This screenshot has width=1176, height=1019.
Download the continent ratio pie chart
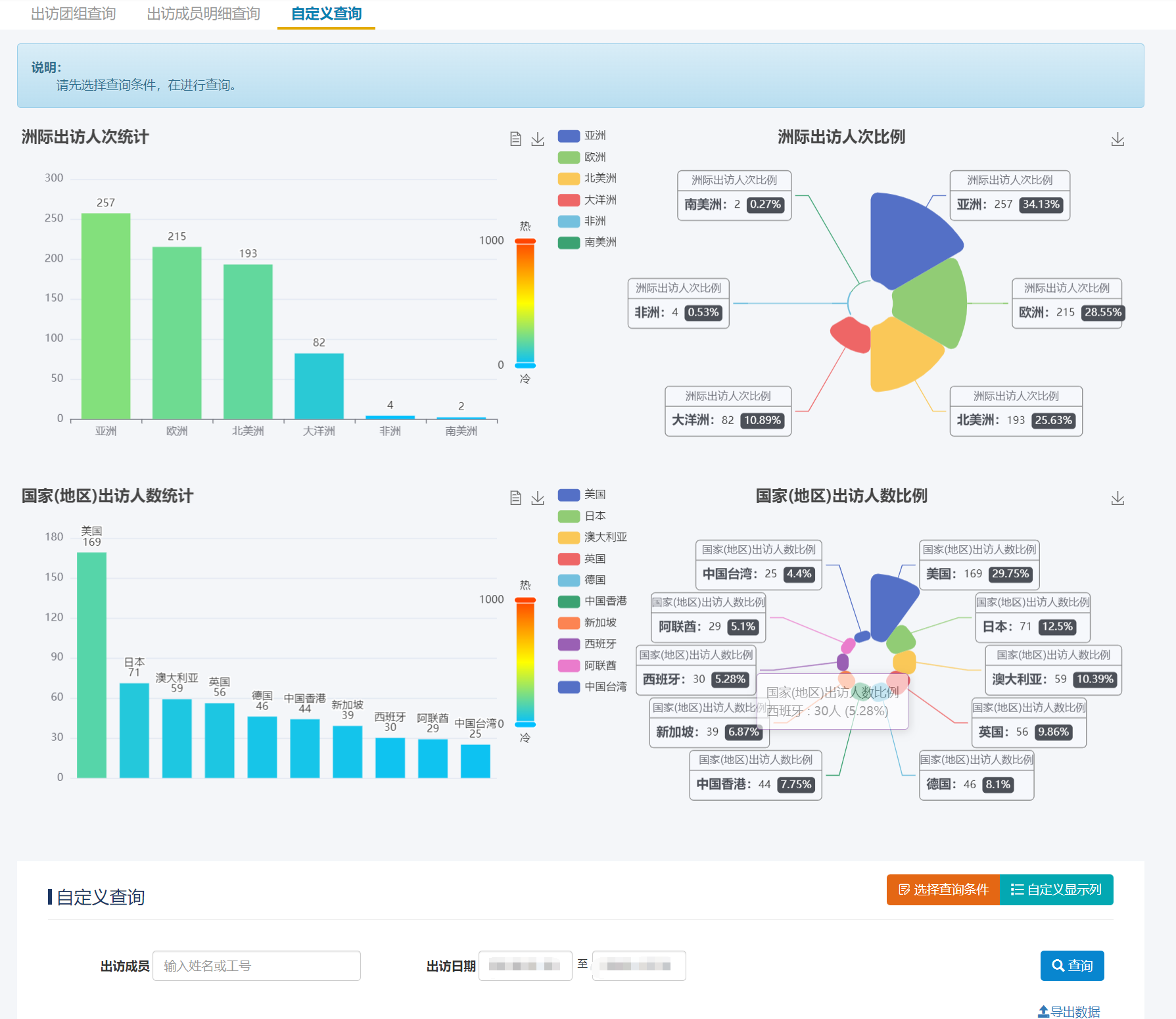(x=1117, y=139)
